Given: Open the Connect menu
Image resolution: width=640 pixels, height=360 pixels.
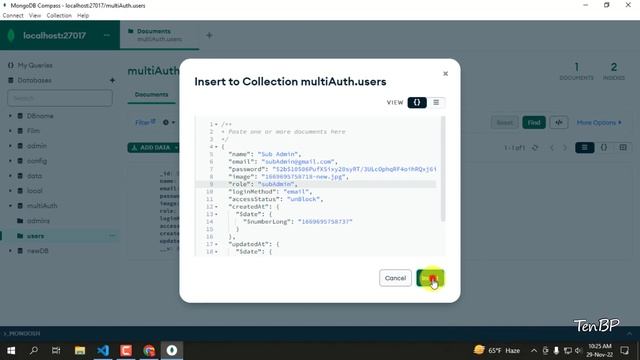Looking at the screenshot, I should [13, 16].
